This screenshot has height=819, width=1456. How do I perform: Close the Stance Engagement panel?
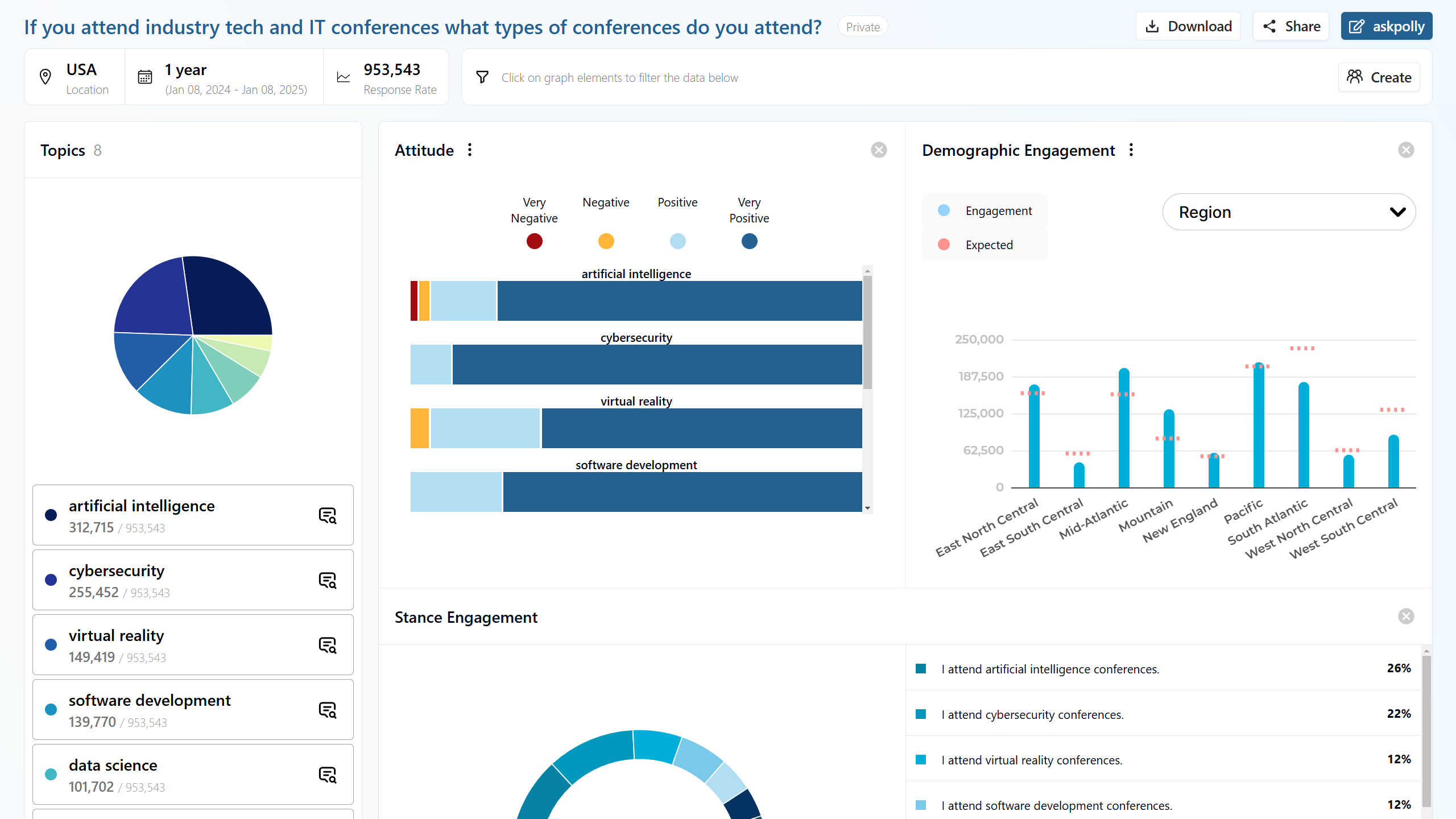(1406, 617)
